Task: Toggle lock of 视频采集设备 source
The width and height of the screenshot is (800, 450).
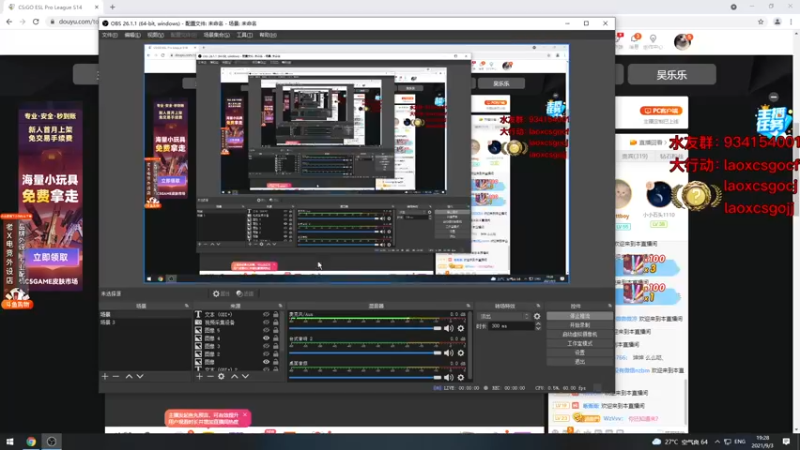Action: pos(276,322)
